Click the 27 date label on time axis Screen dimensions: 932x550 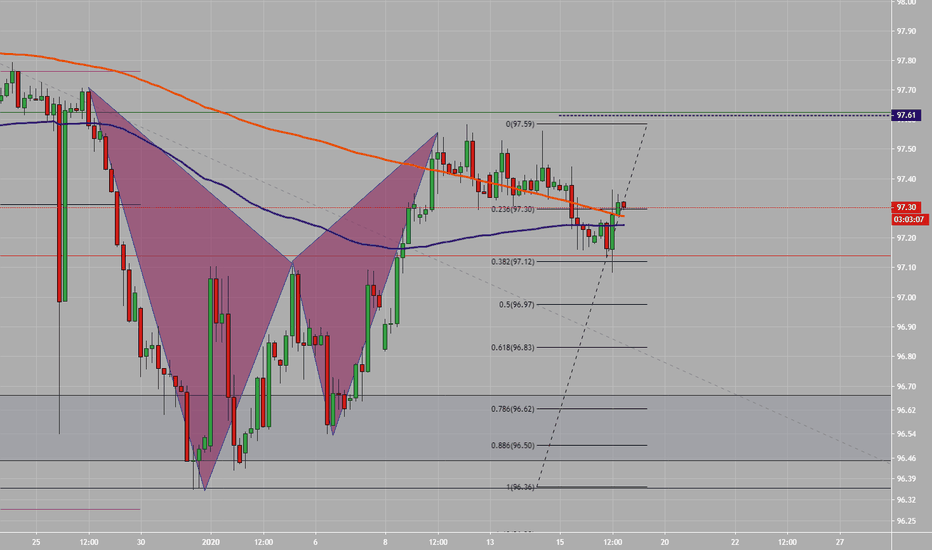(840, 542)
